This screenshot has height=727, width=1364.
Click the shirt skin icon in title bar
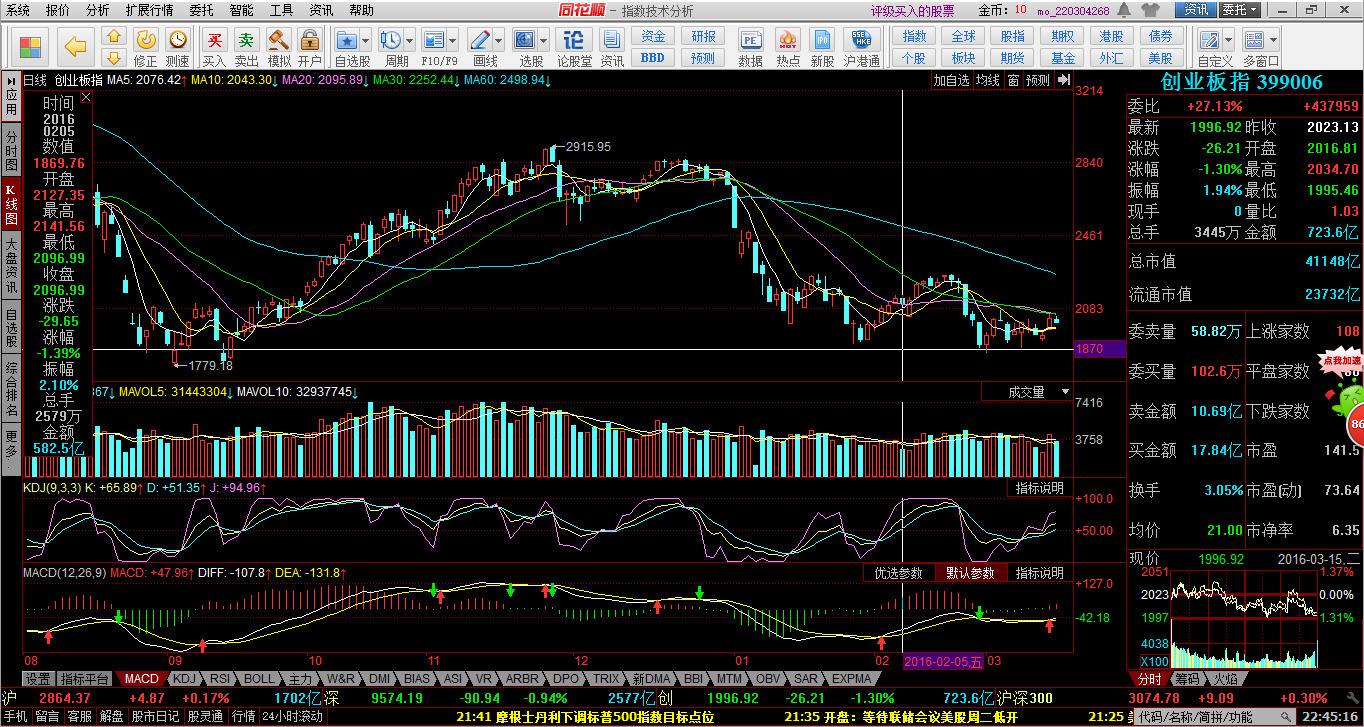tap(1150, 10)
